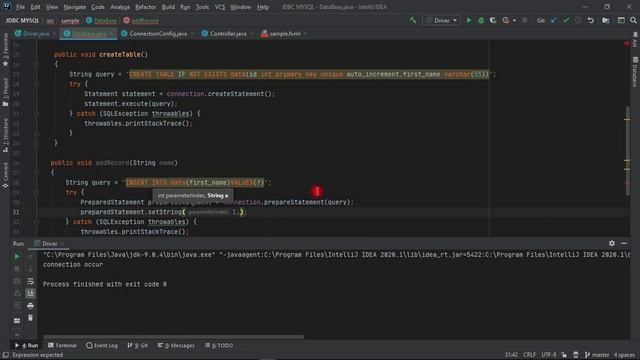
Task: Expand the profiler options dropdown arrow
Action: point(514,20)
